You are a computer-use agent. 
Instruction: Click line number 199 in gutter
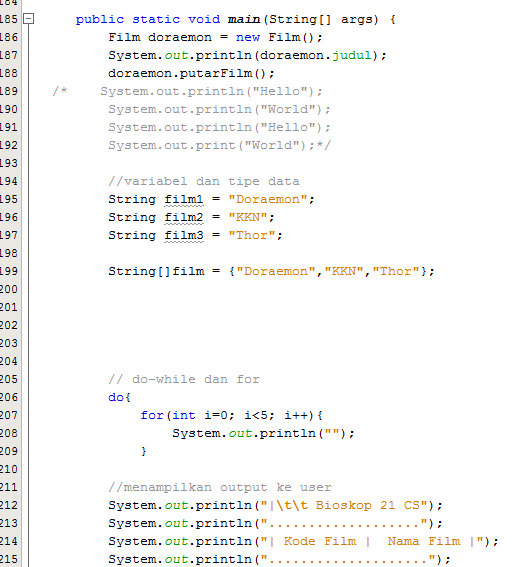pyautogui.click(x=9, y=271)
